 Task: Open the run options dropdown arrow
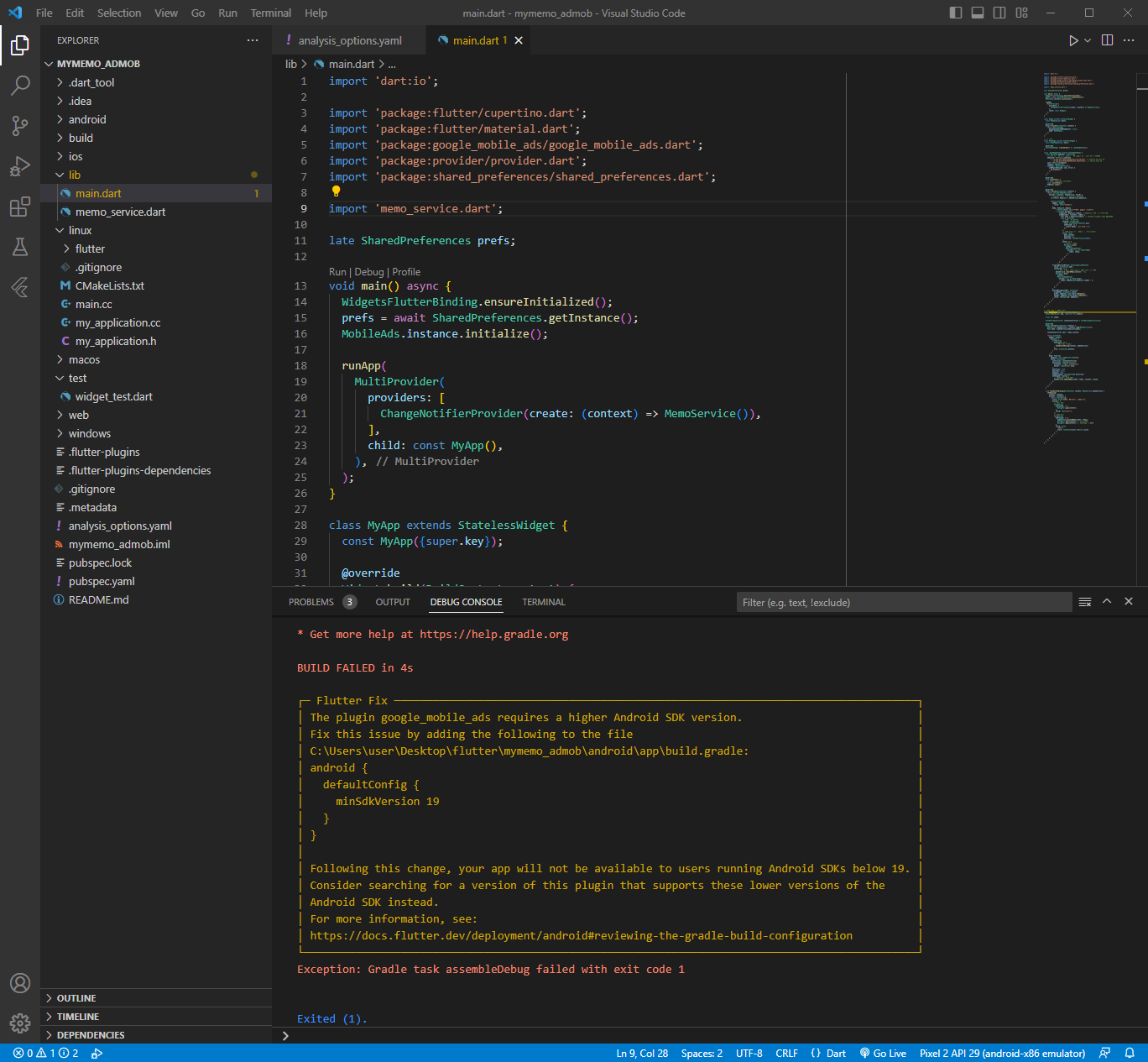point(1088,40)
